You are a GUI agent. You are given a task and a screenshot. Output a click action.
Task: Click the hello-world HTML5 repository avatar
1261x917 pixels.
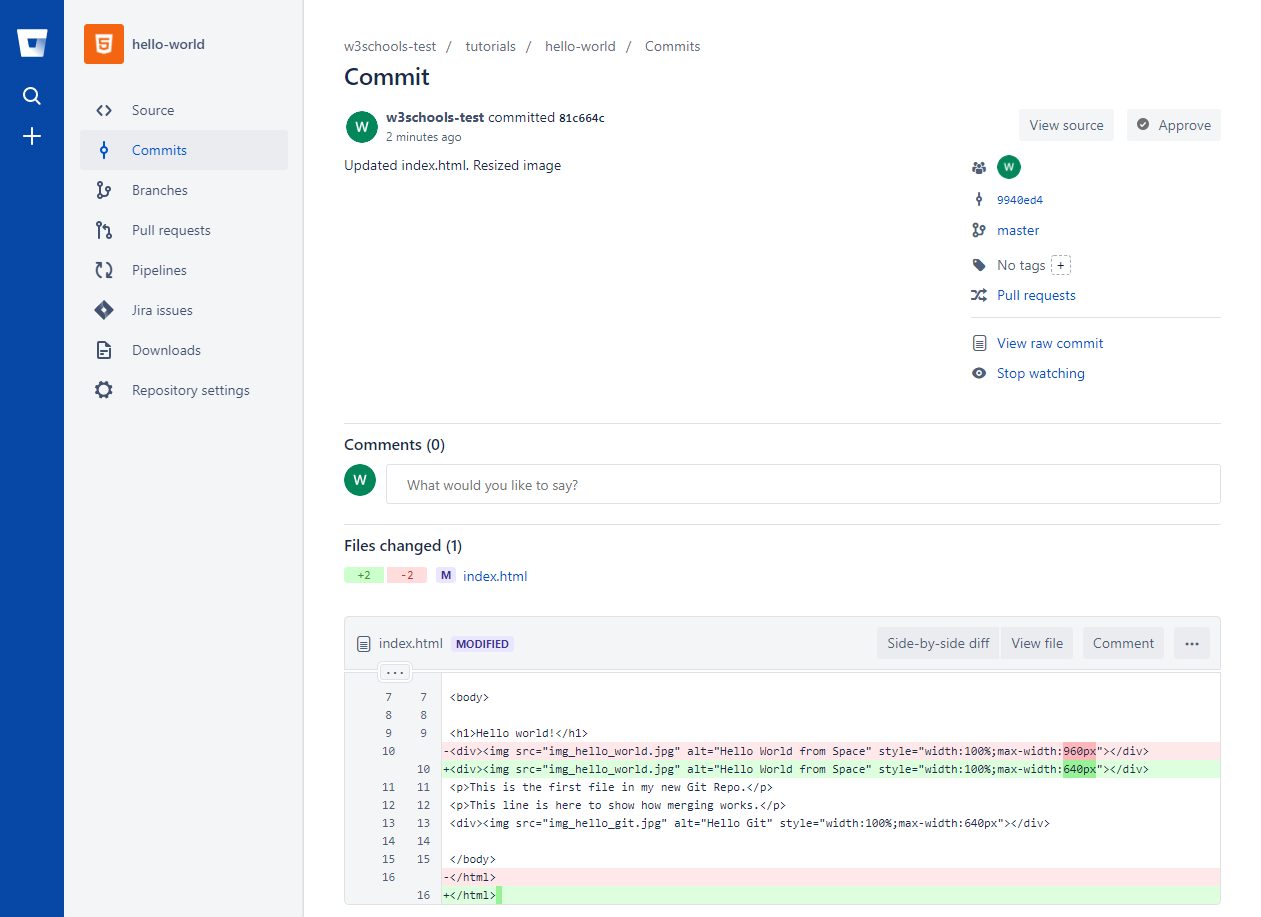click(x=104, y=44)
